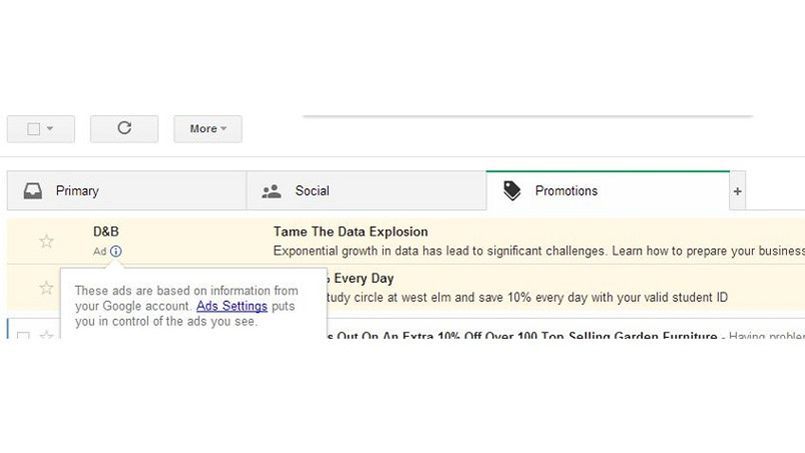Open the select-all dropdown arrow

click(x=50, y=129)
